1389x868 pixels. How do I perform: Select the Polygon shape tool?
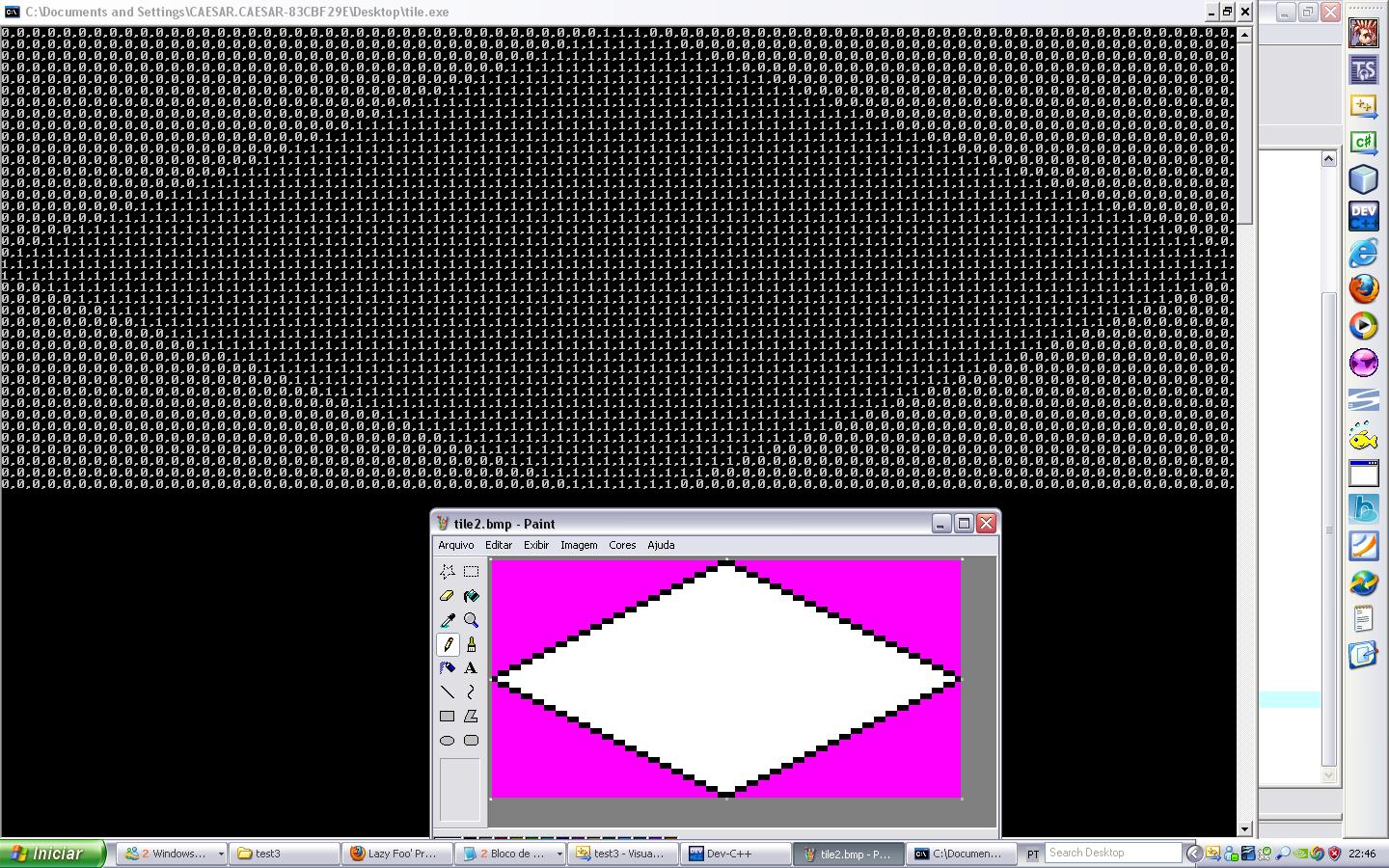point(471,716)
